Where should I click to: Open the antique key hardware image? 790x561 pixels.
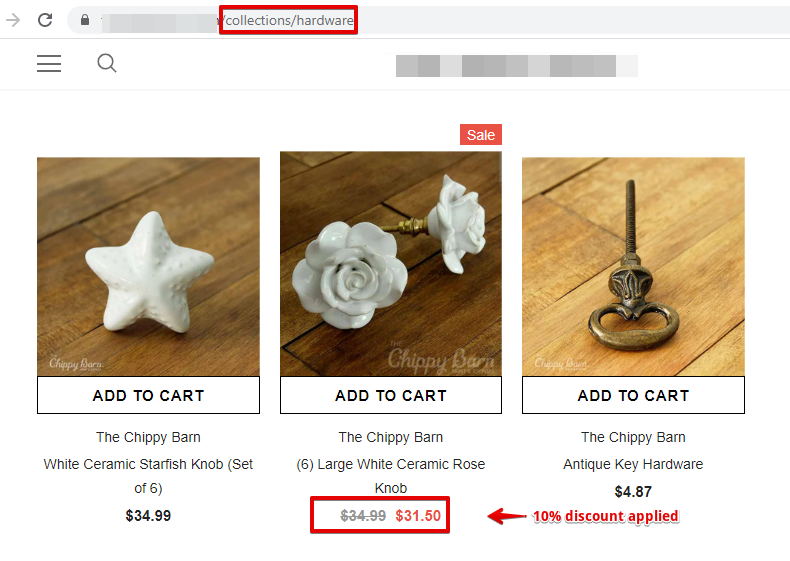tap(633, 267)
